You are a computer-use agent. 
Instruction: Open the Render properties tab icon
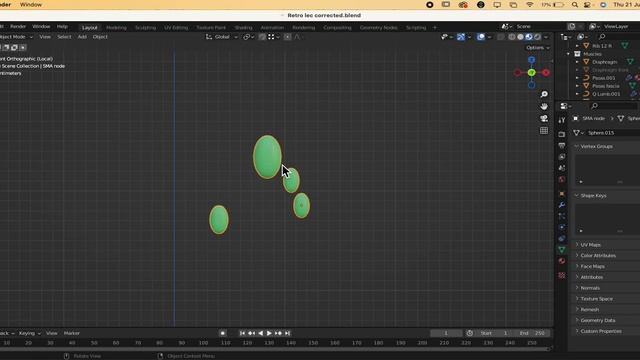point(562,134)
